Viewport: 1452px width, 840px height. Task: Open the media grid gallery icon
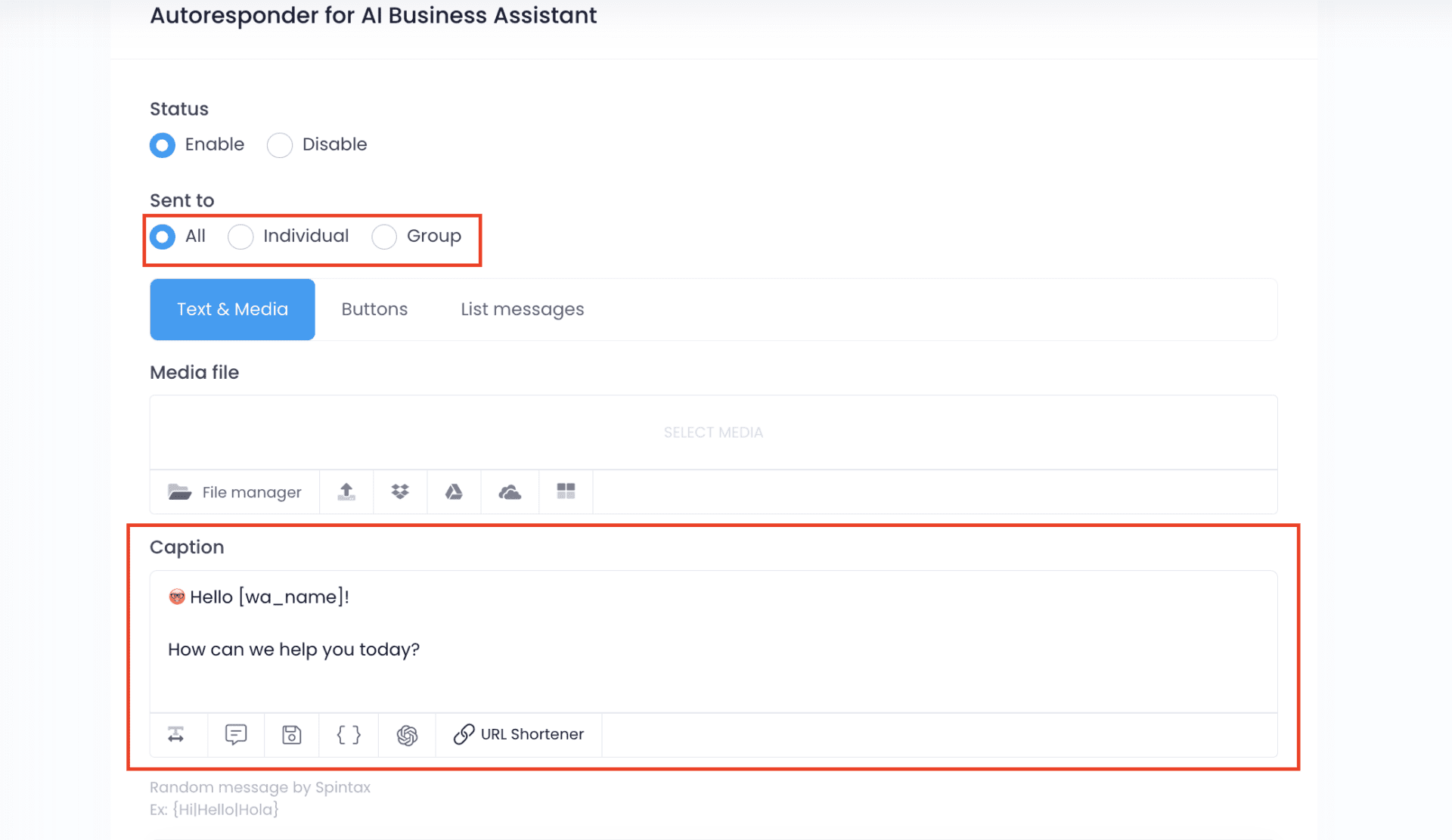(x=566, y=491)
